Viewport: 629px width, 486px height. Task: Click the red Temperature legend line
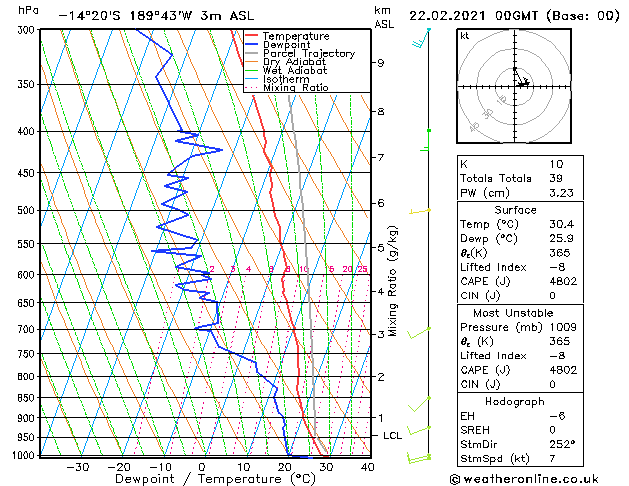pos(251,36)
